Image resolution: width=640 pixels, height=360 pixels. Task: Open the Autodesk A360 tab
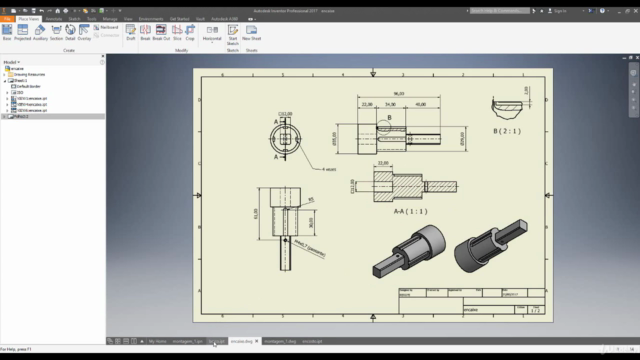click(224, 19)
